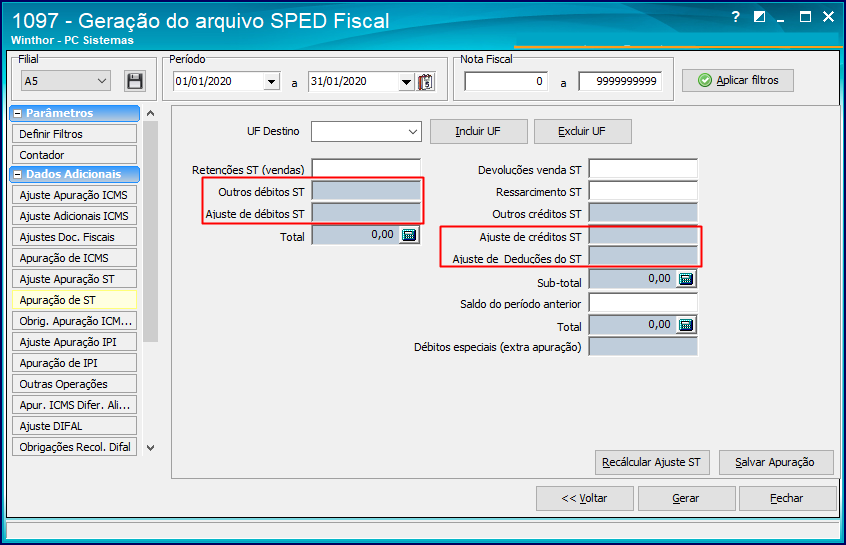This screenshot has height=545, width=846.
Task: Click the Retenções ST (vendas) field
Action: [366, 169]
